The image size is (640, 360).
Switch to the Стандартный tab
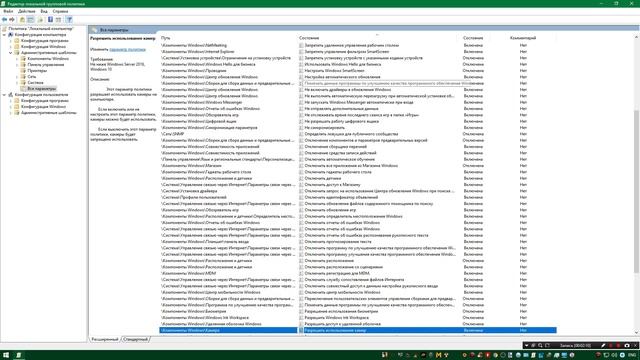(x=136, y=339)
